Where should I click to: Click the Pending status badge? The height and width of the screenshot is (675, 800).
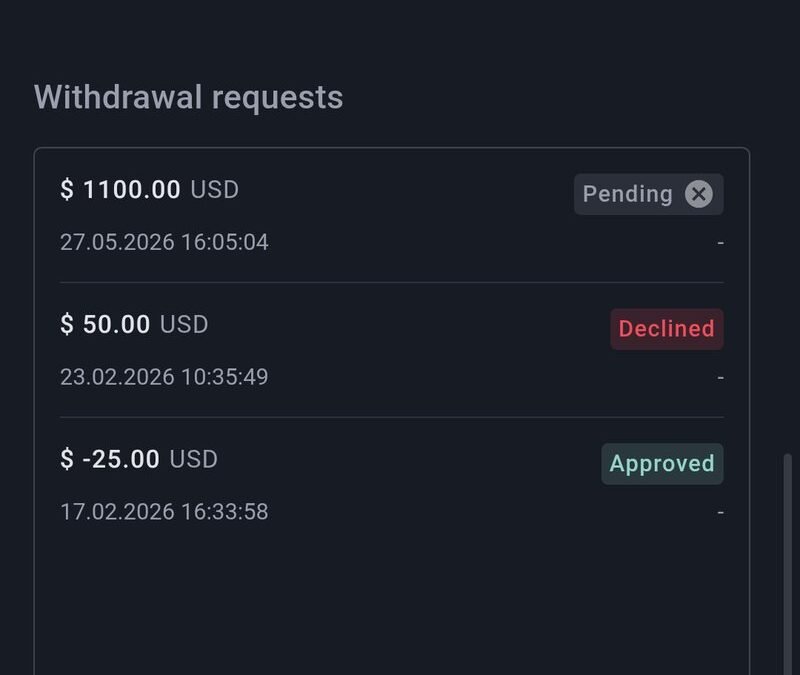click(x=648, y=194)
